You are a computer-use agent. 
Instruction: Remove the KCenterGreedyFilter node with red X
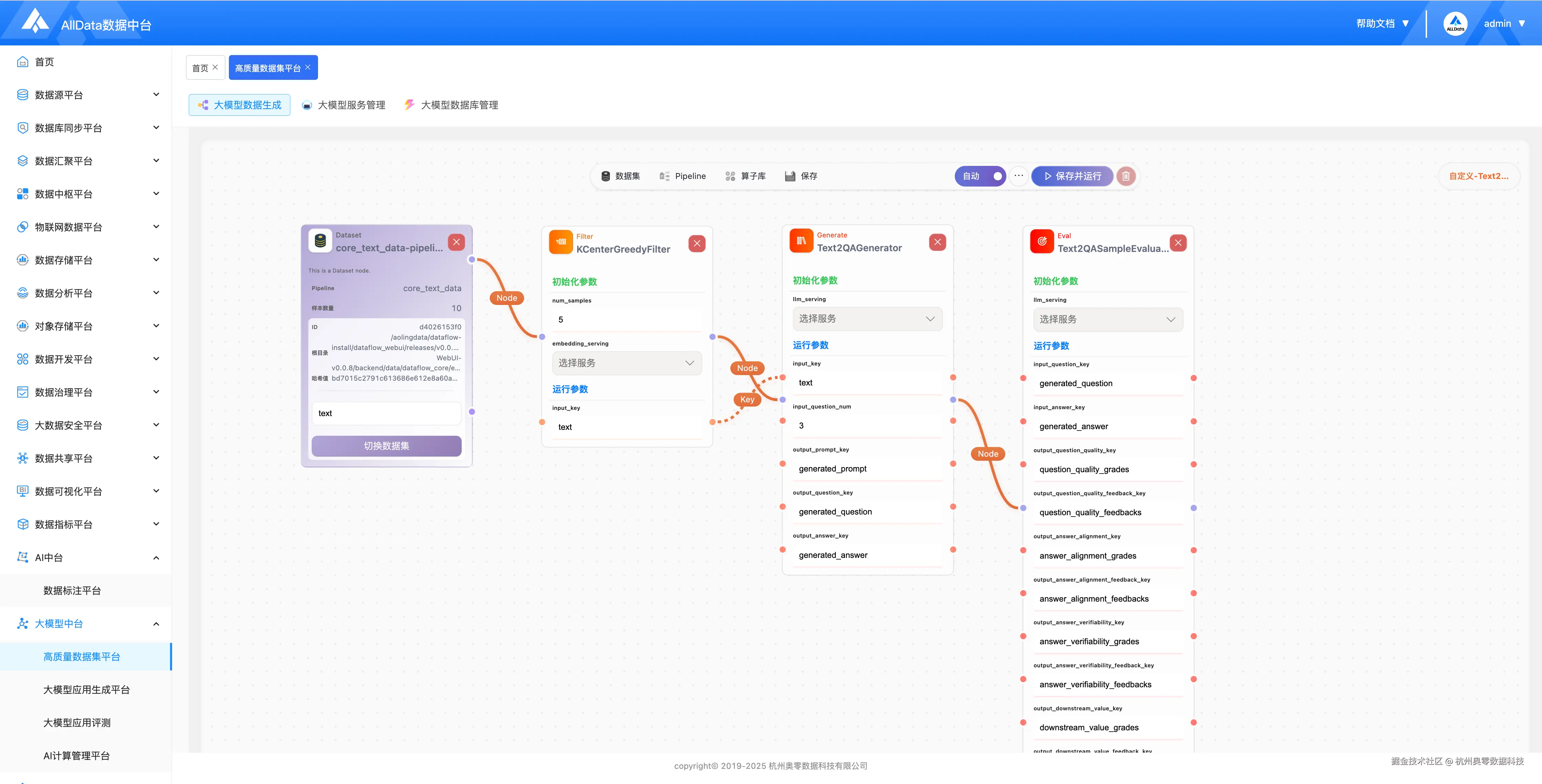[x=697, y=244]
